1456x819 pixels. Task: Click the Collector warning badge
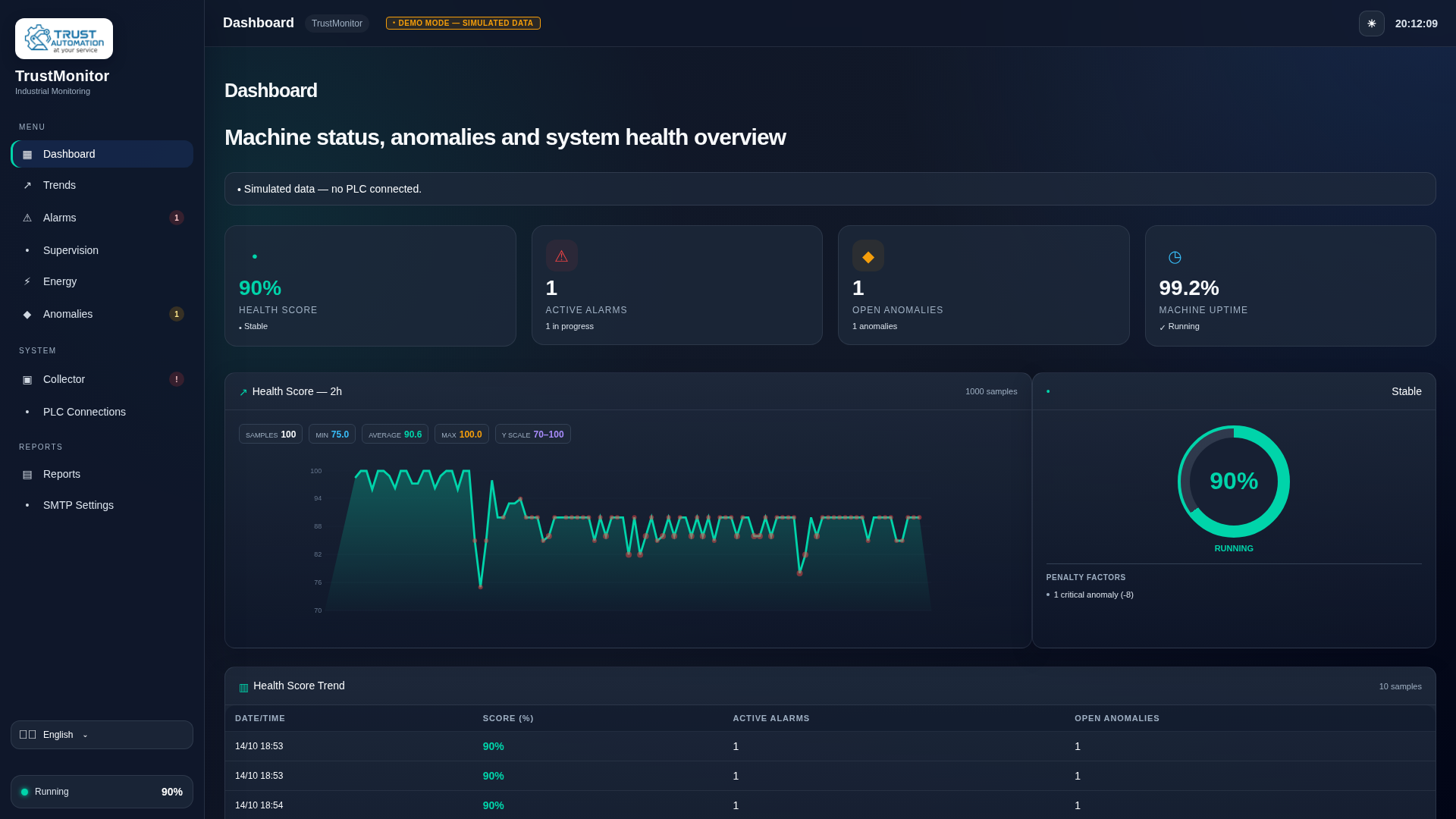coord(177,379)
